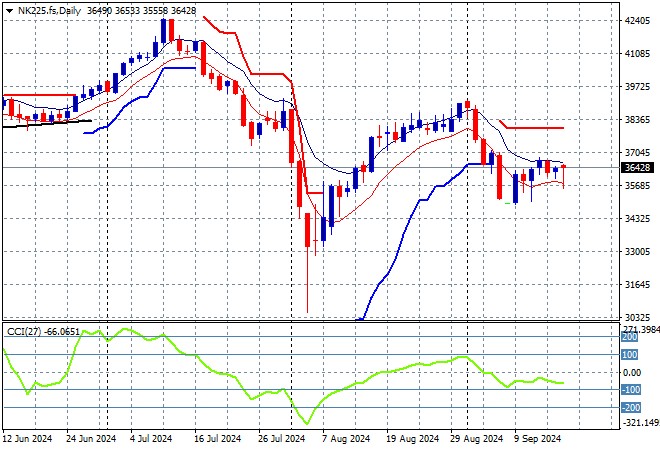
Task: Click the OHLC values 36490 36533 35558 36428
Action: [x=141, y=11]
